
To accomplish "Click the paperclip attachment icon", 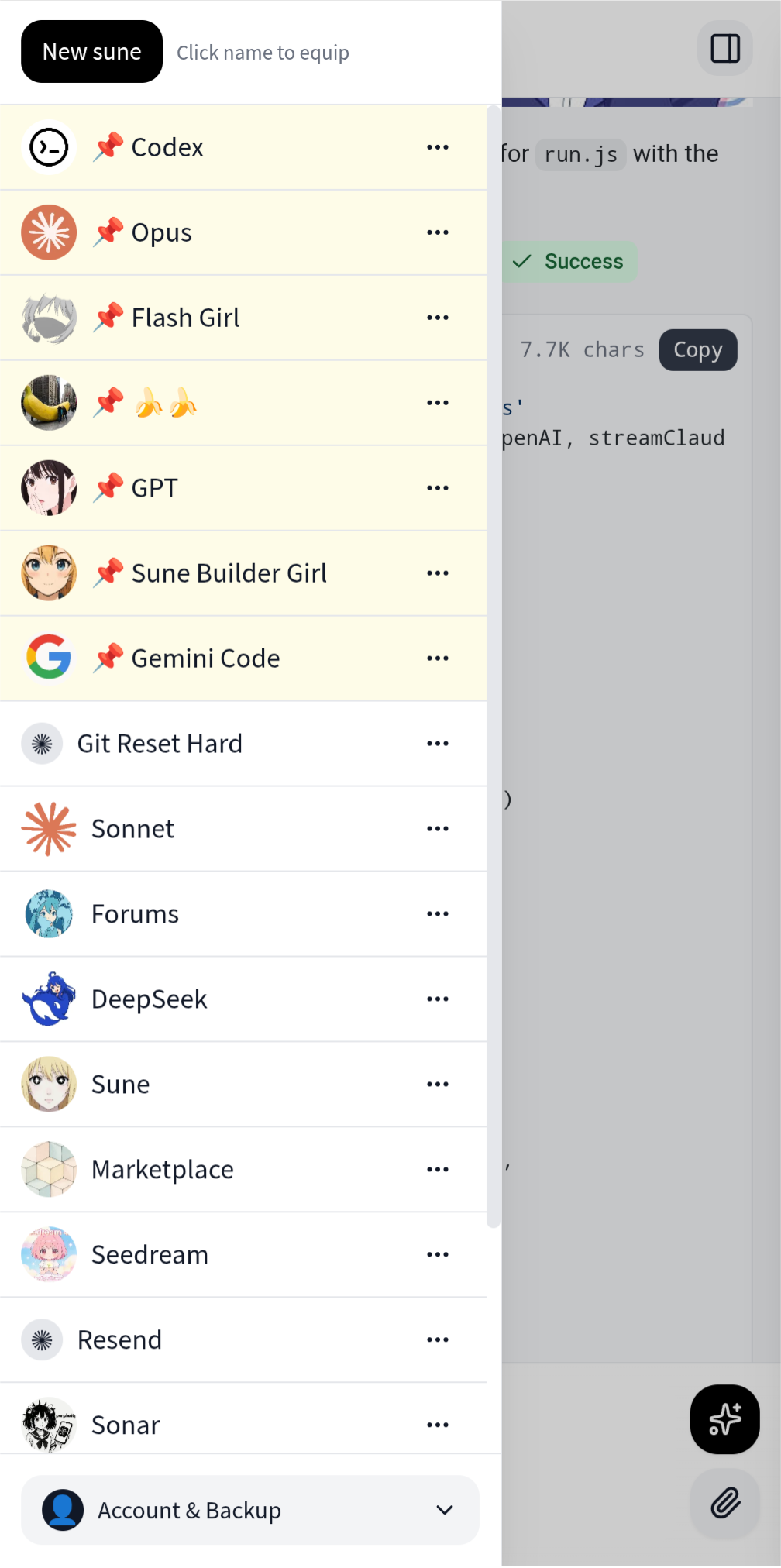I will click(x=725, y=1504).
